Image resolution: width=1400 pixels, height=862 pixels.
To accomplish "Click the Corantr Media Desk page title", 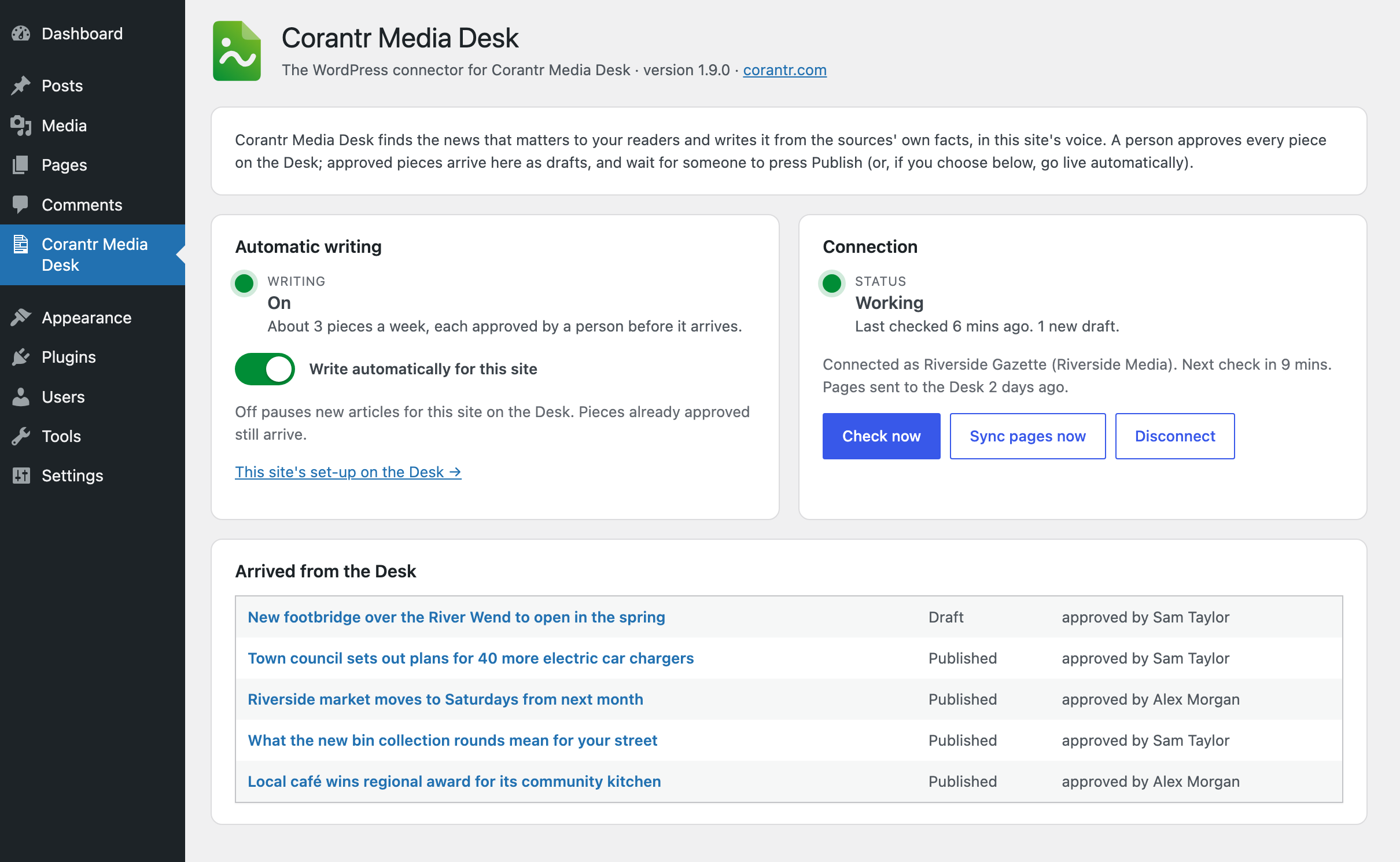I will point(400,38).
